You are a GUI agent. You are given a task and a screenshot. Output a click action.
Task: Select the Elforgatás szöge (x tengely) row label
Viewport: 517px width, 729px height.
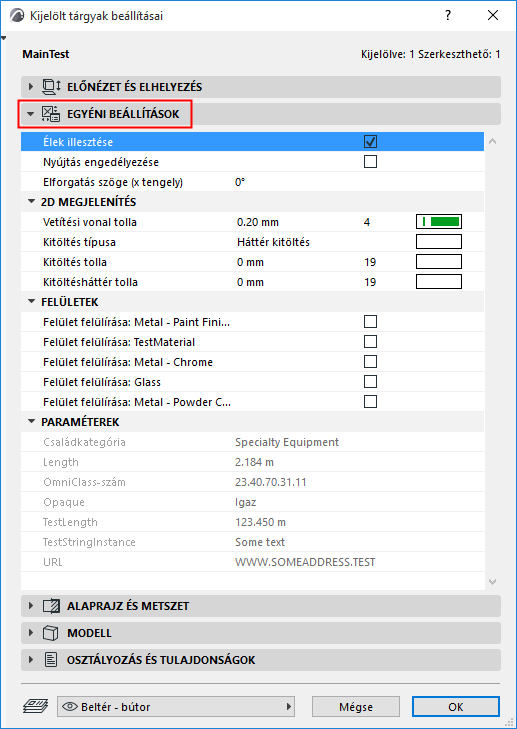coord(113,182)
